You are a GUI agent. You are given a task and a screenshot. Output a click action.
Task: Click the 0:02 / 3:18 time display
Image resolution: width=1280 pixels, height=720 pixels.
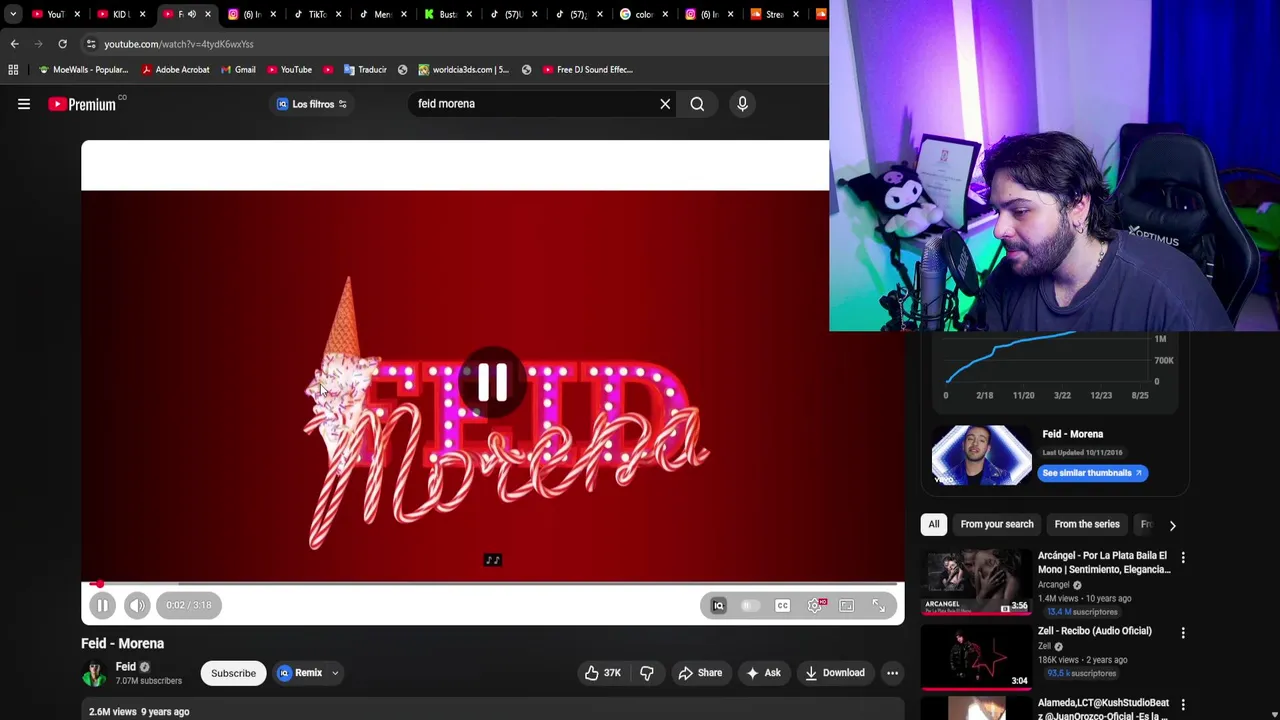tap(189, 605)
